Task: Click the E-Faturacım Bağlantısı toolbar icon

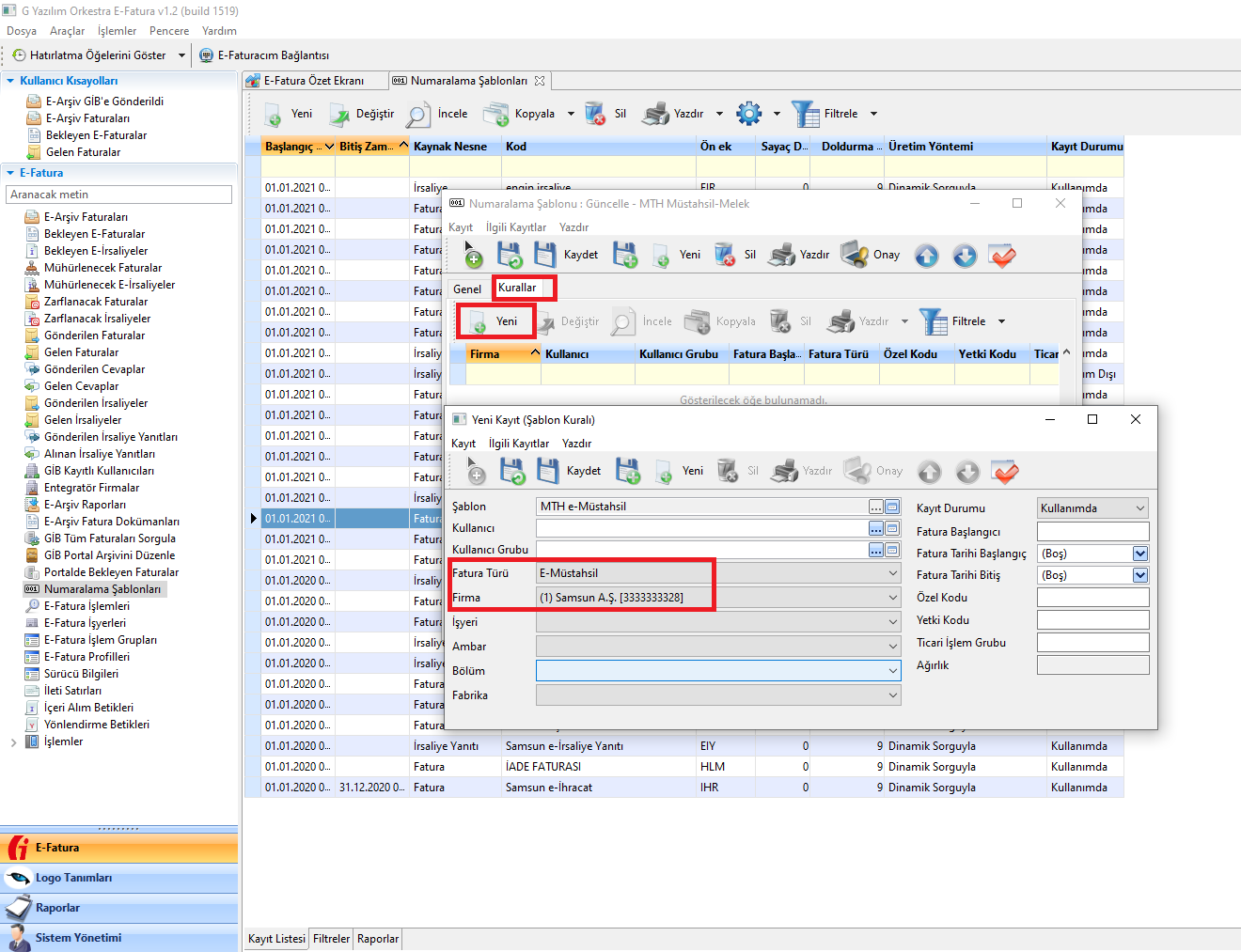Action: click(x=207, y=55)
